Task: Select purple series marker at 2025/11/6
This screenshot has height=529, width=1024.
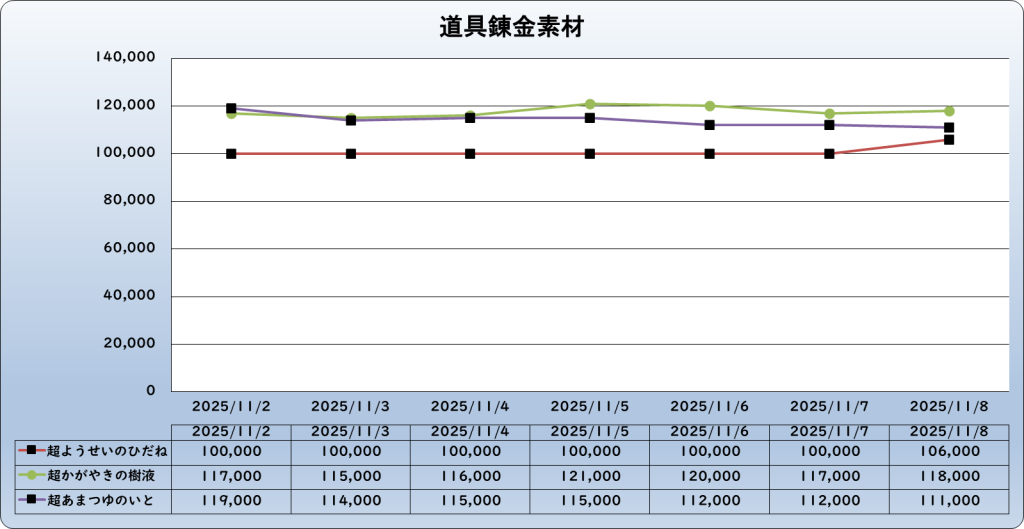Action: pyautogui.click(x=709, y=125)
